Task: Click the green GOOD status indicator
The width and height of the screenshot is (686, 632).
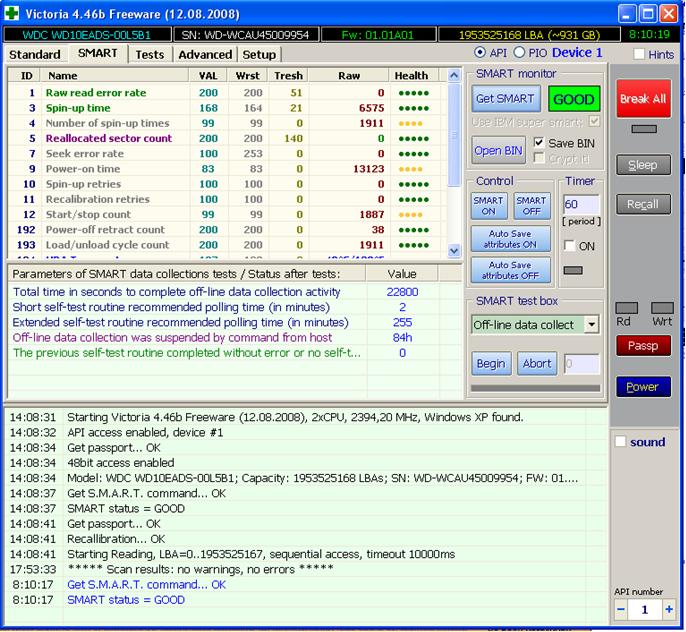Action: pos(574,99)
